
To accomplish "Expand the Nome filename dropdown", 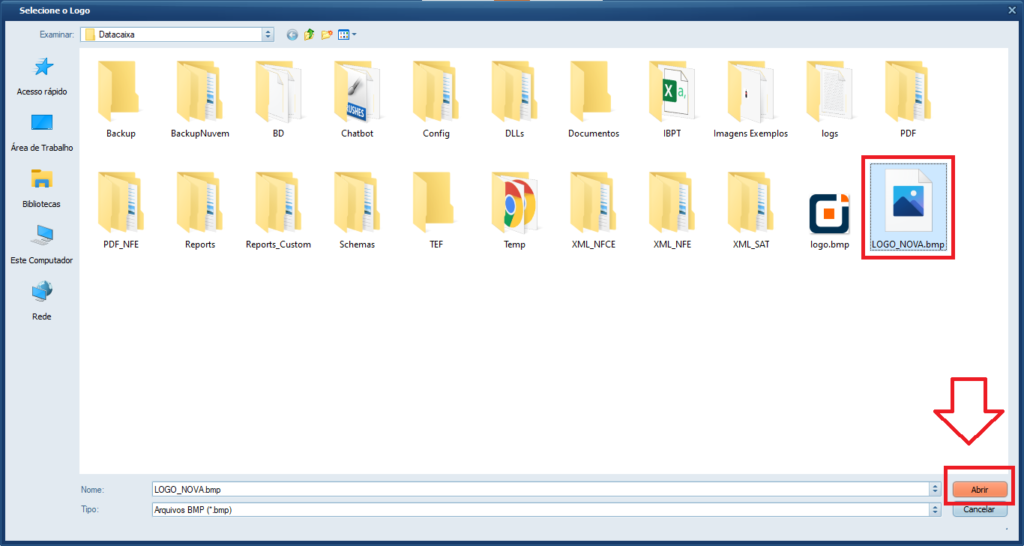I will pyautogui.click(x=935, y=490).
